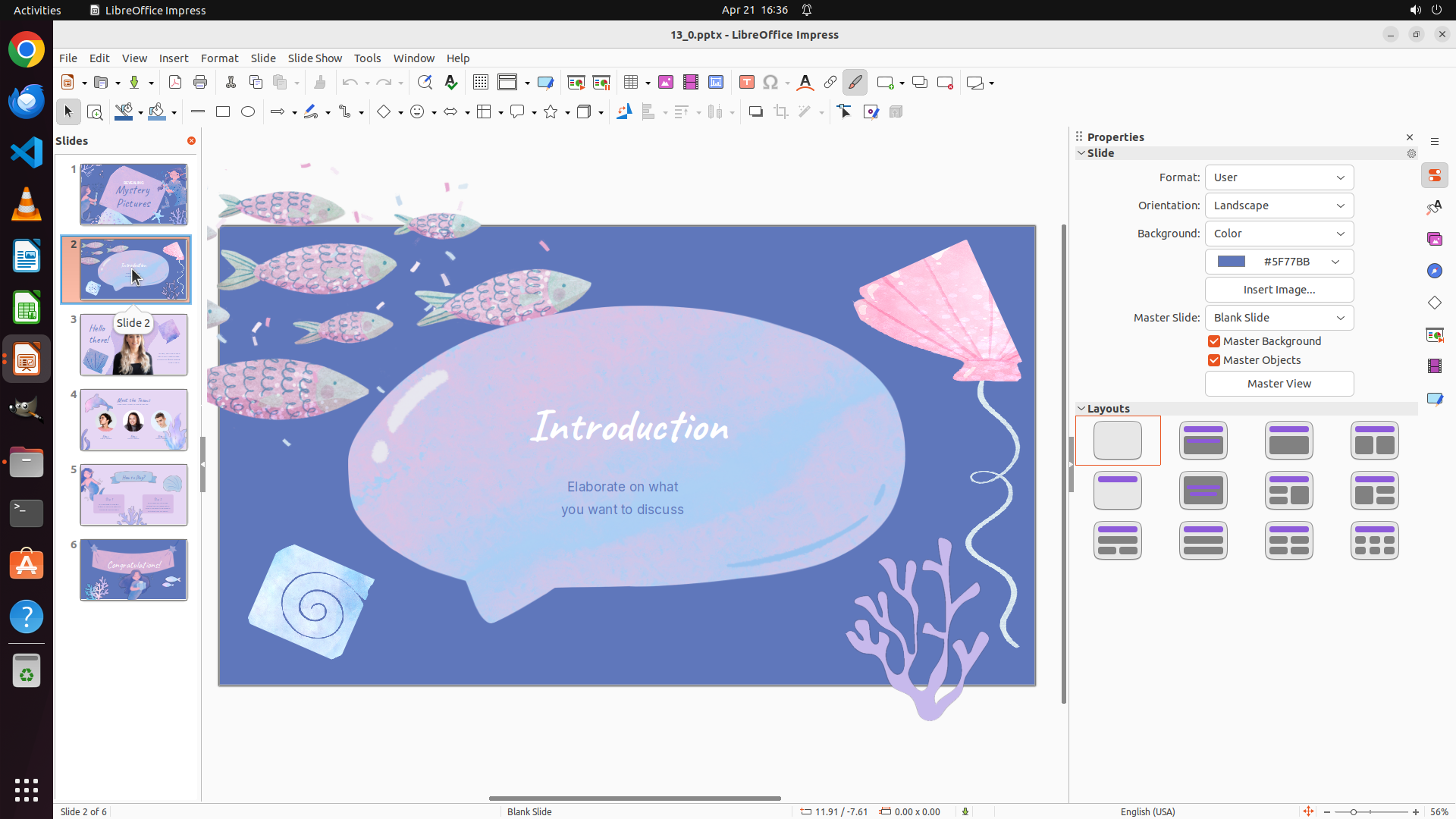
Task: Toggle the Show Draw Functions button
Action: tap(855, 83)
